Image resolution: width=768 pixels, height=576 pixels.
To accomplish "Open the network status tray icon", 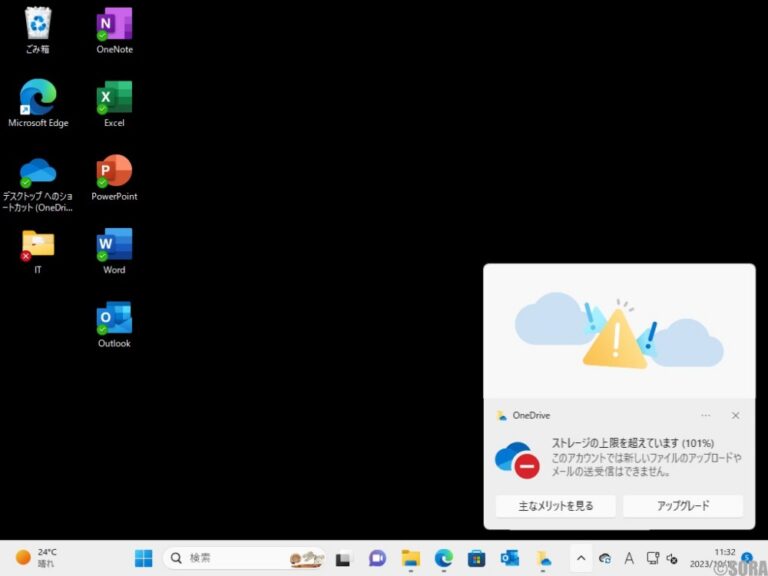I will (x=652, y=558).
